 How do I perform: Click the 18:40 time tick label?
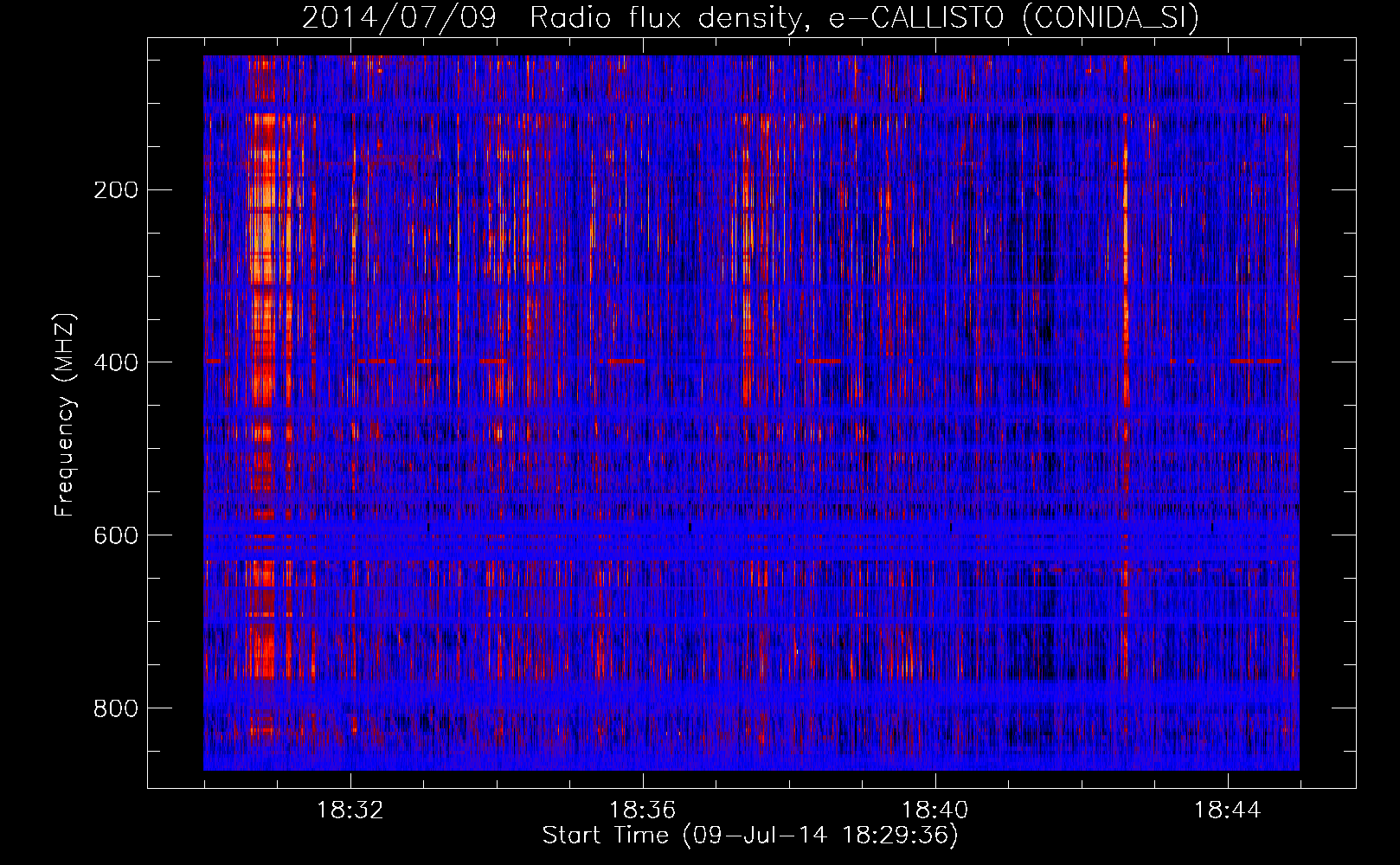tap(935, 811)
